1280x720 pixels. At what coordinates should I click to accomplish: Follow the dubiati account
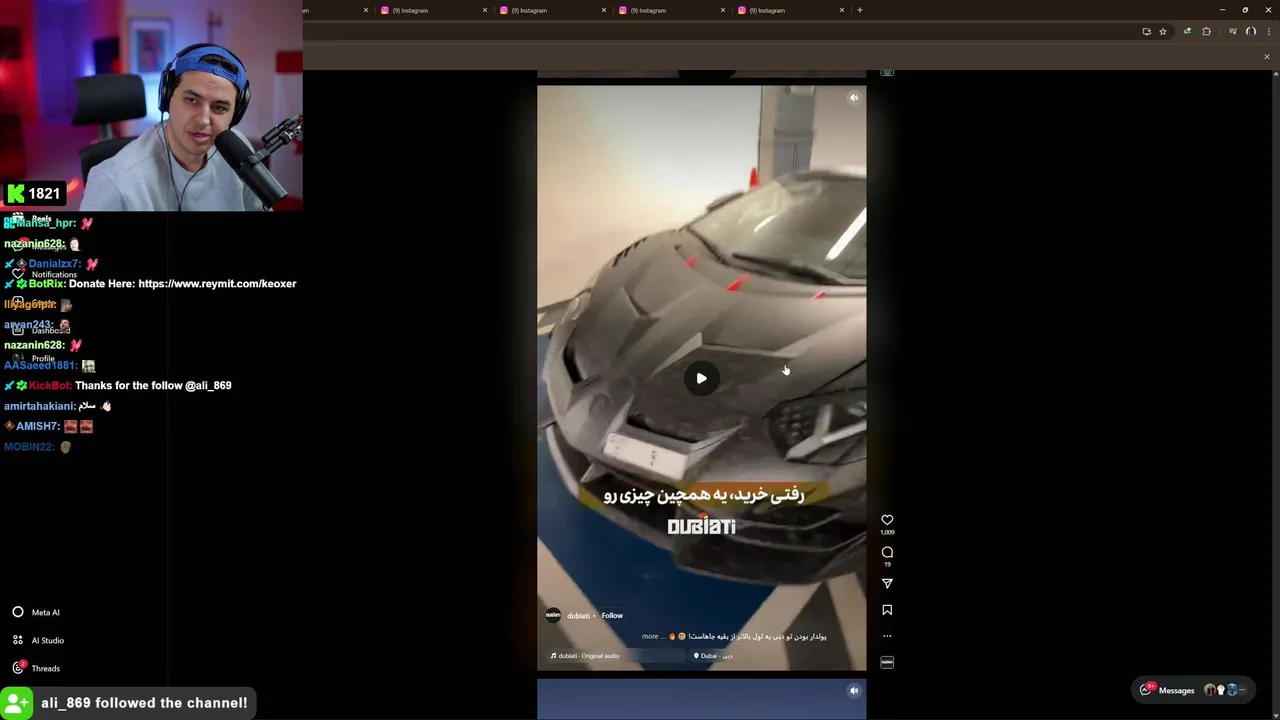click(612, 616)
